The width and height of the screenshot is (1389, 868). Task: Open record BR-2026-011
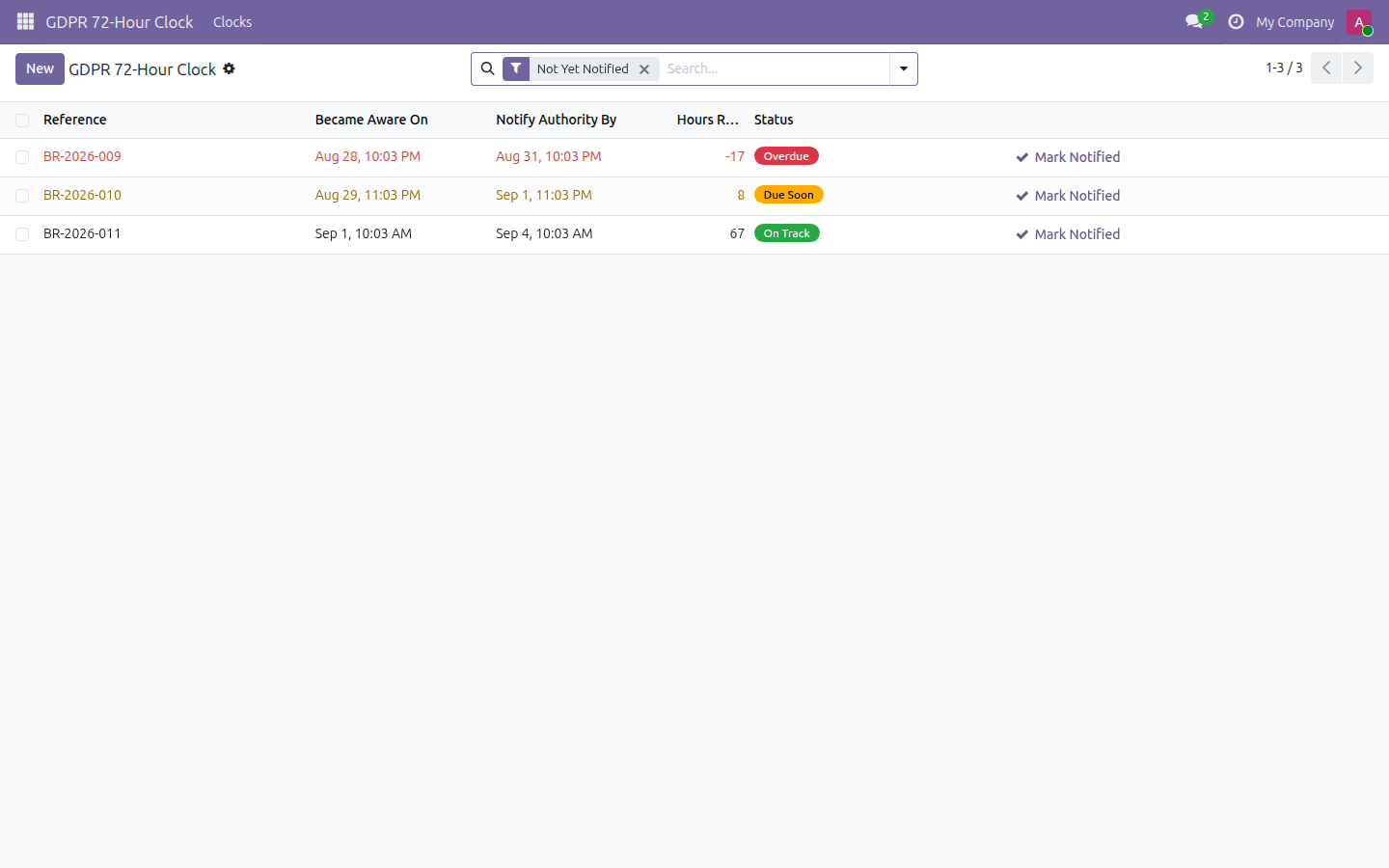tap(82, 233)
